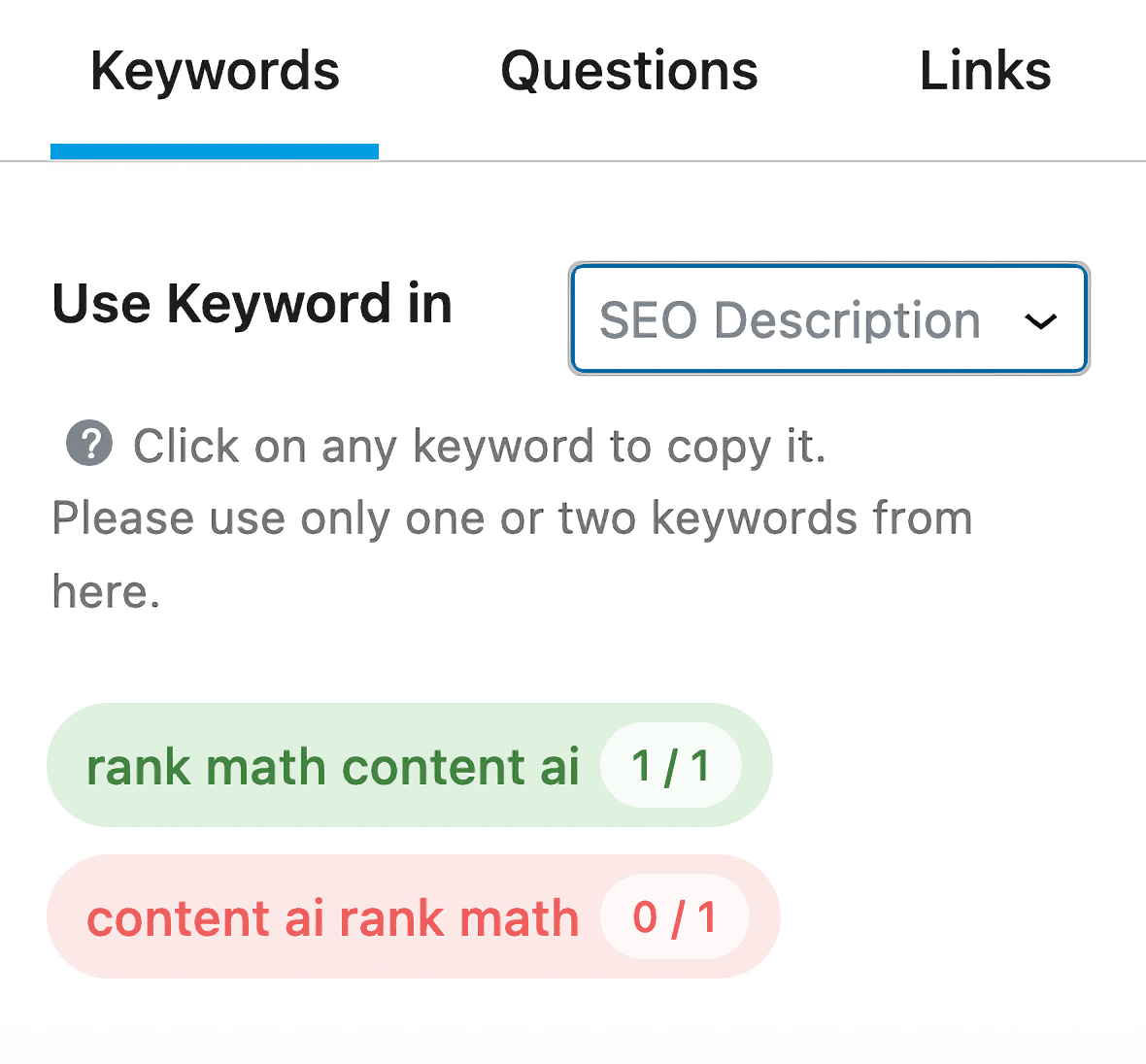Click the green 'rank math content ai' pill
Image resolution: width=1146 pixels, height=1064 pixels.
(333, 766)
